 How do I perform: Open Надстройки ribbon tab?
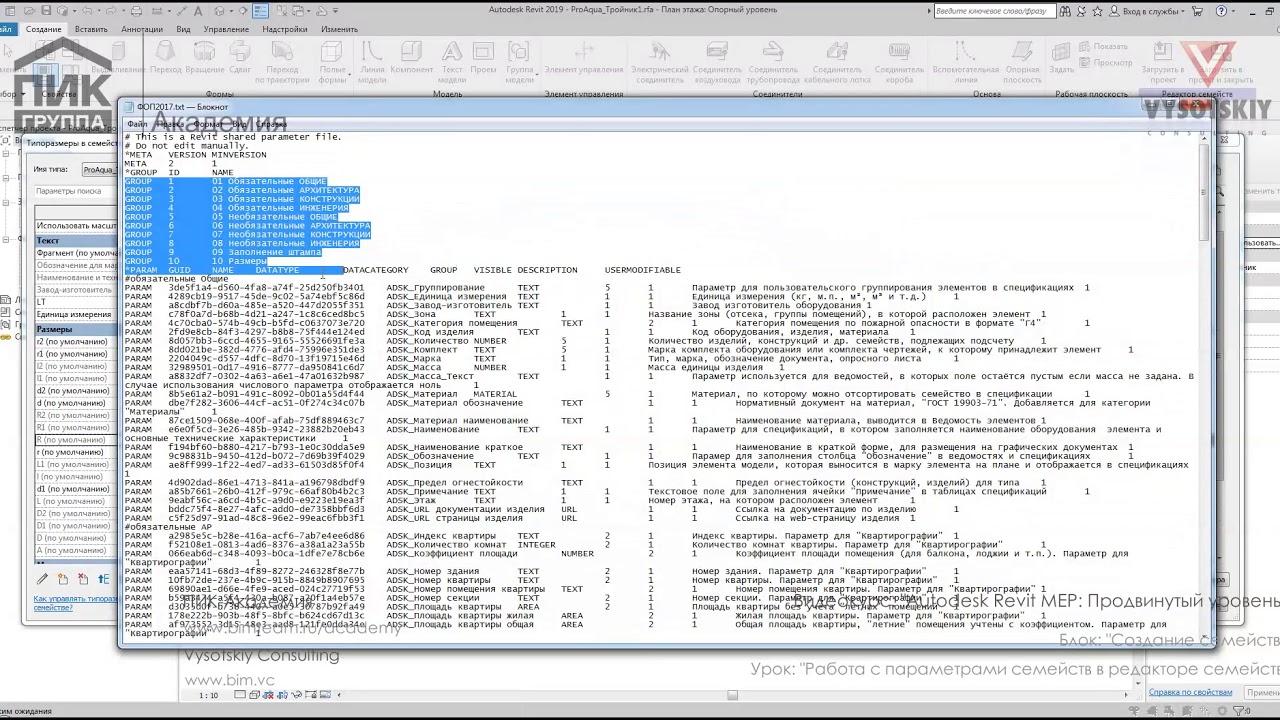pos(285,29)
